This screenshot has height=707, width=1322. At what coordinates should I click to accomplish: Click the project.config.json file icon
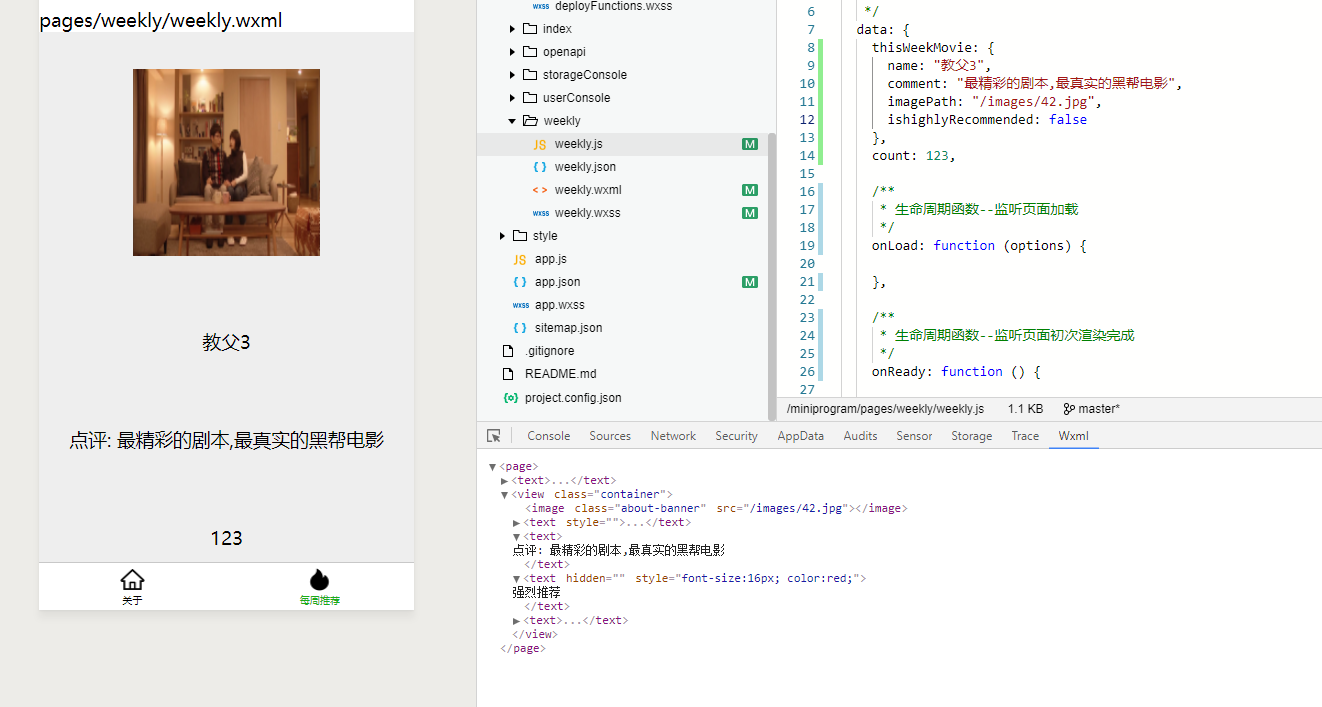tap(511, 398)
